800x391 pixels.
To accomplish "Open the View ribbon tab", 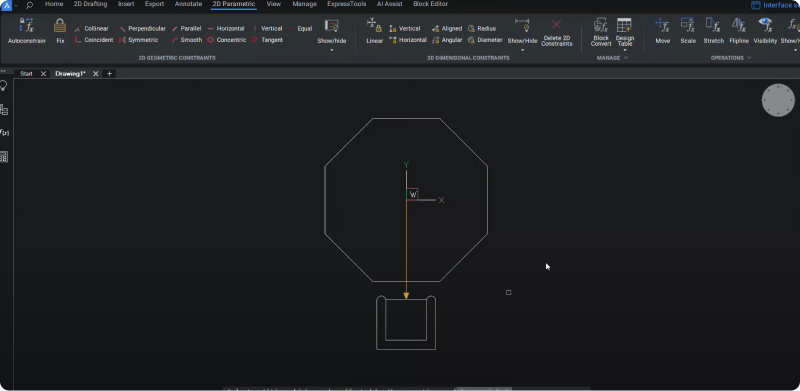I will click(x=273, y=4).
